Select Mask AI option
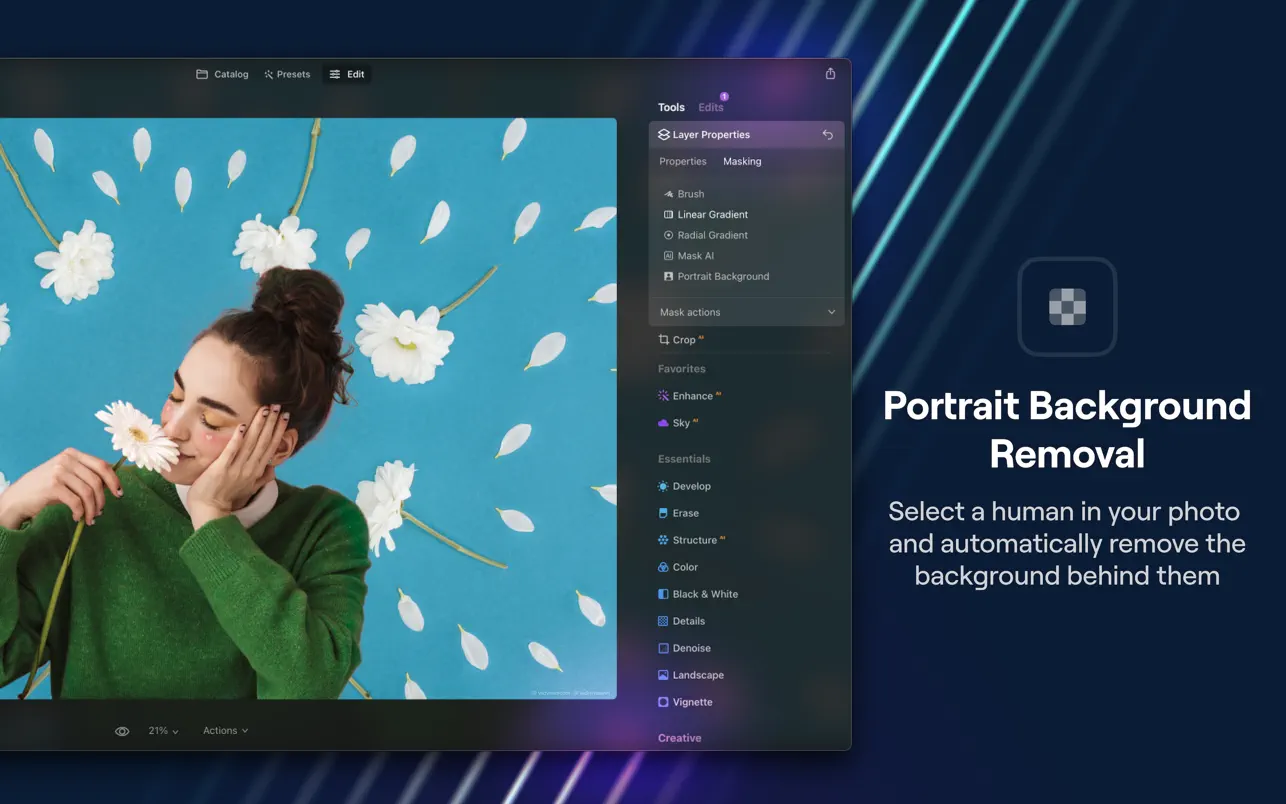Screen dimensions: 1286x804 [695, 256]
